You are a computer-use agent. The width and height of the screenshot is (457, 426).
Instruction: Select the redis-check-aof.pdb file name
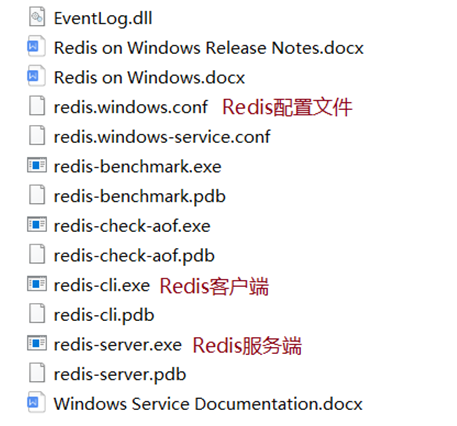click(134, 256)
